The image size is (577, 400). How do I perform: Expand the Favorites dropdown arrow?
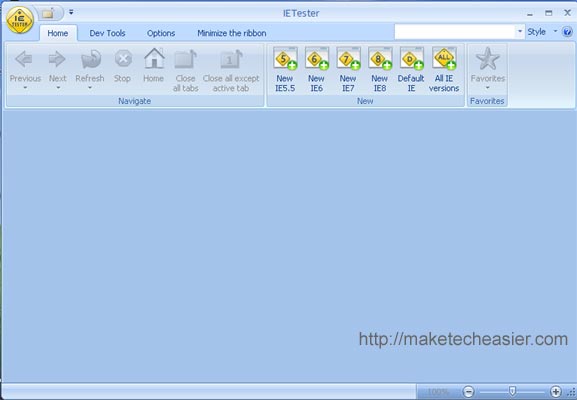pos(488,88)
